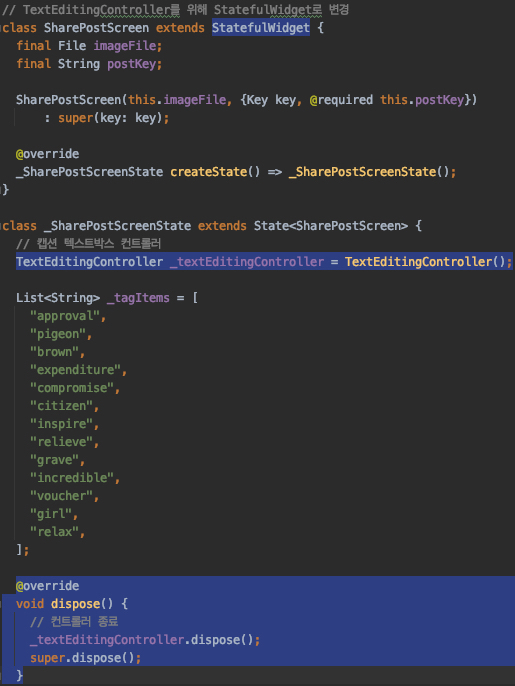
Task: Click the List<String> type annotation
Action: pos(58,298)
